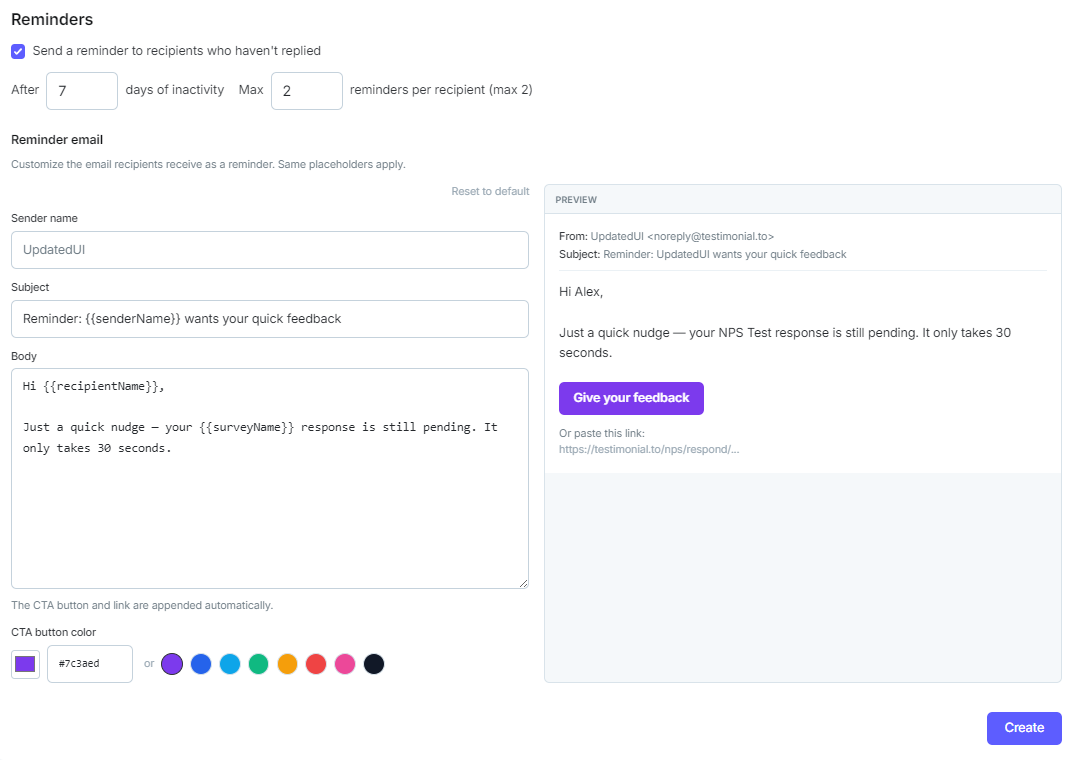Click the hex color code field

[x=89, y=664]
